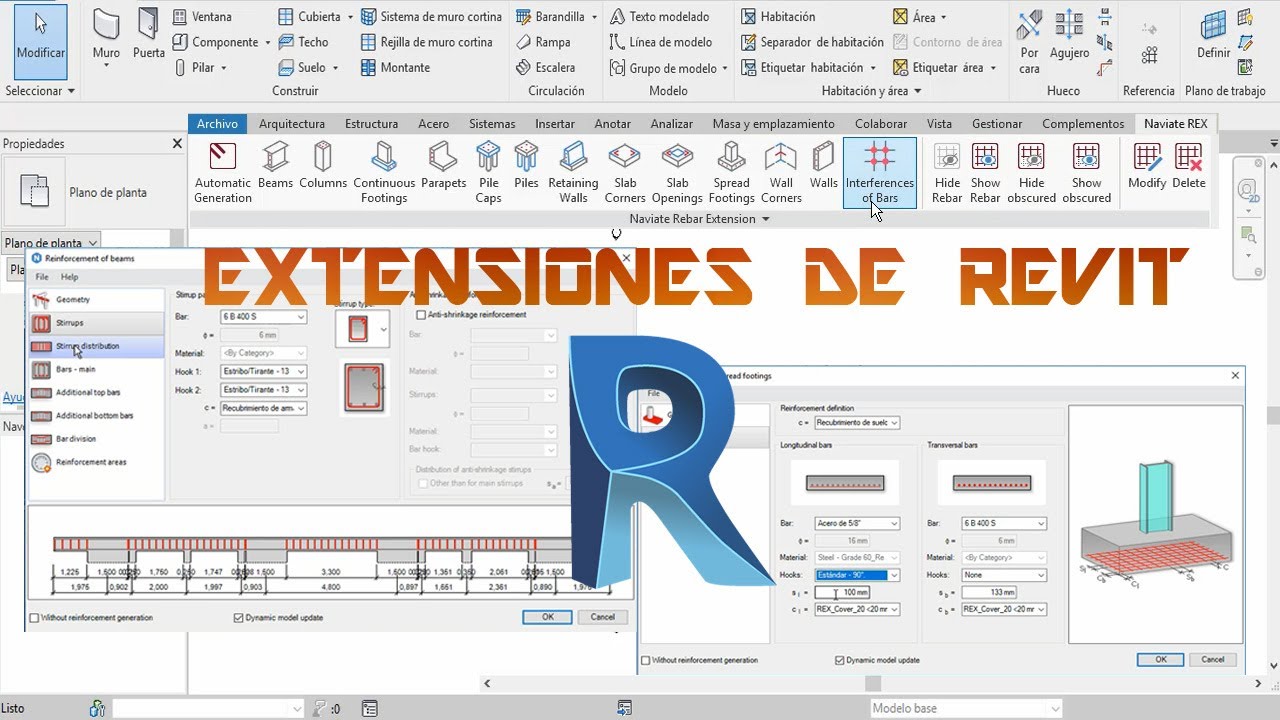Viewport: 1280px width, 720px height.
Task: Open the Hook 1 Estribo/Tirante dropdown
Action: pos(263,371)
